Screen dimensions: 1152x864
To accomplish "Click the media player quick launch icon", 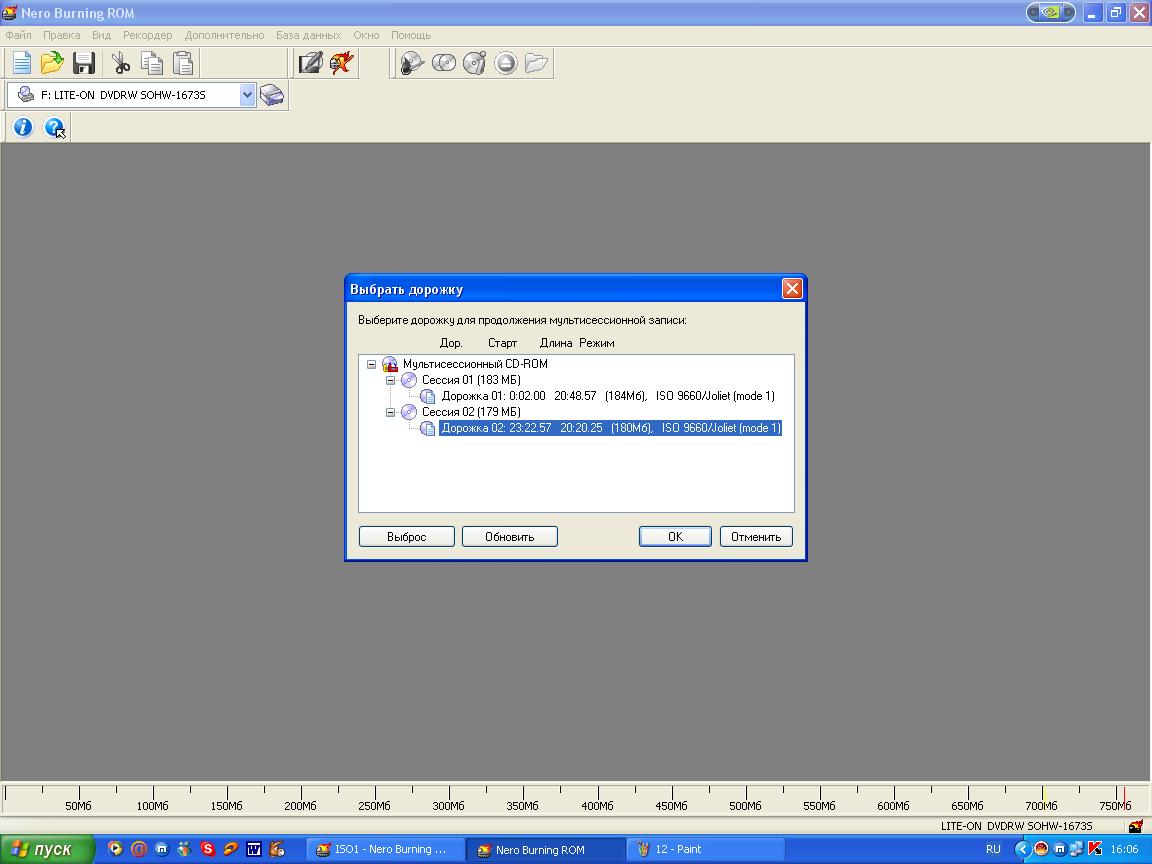I will click(x=115, y=849).
